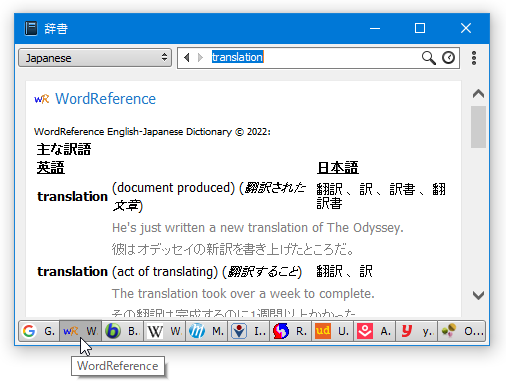Go back with the left arrow
Viewport: 506px width, 386px height.
pos(187,58)
